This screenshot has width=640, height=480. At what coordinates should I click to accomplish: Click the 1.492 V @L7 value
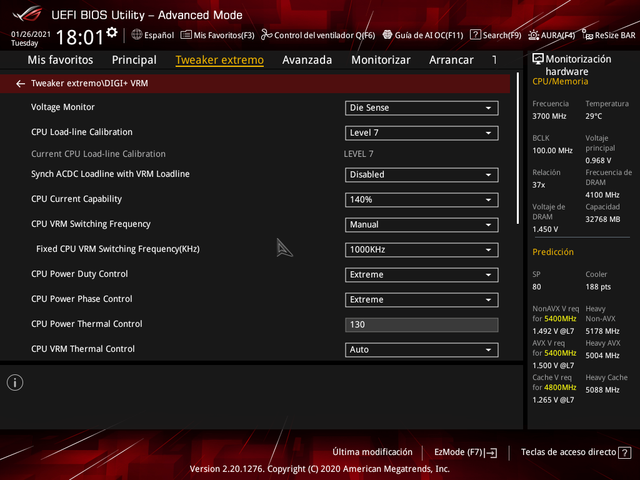pyautogui.click(x=553, y=331)
